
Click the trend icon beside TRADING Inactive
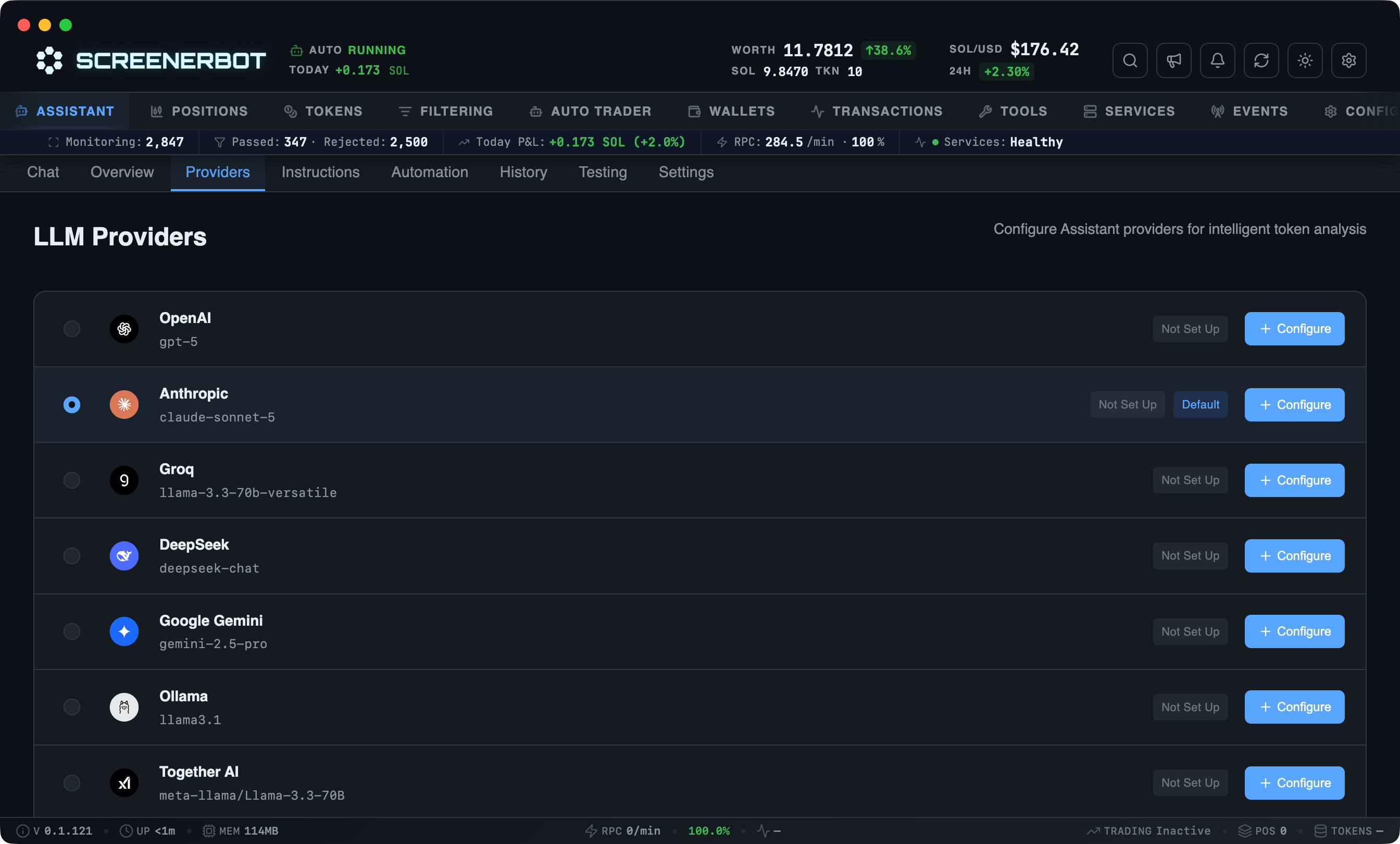point(1093,831)
